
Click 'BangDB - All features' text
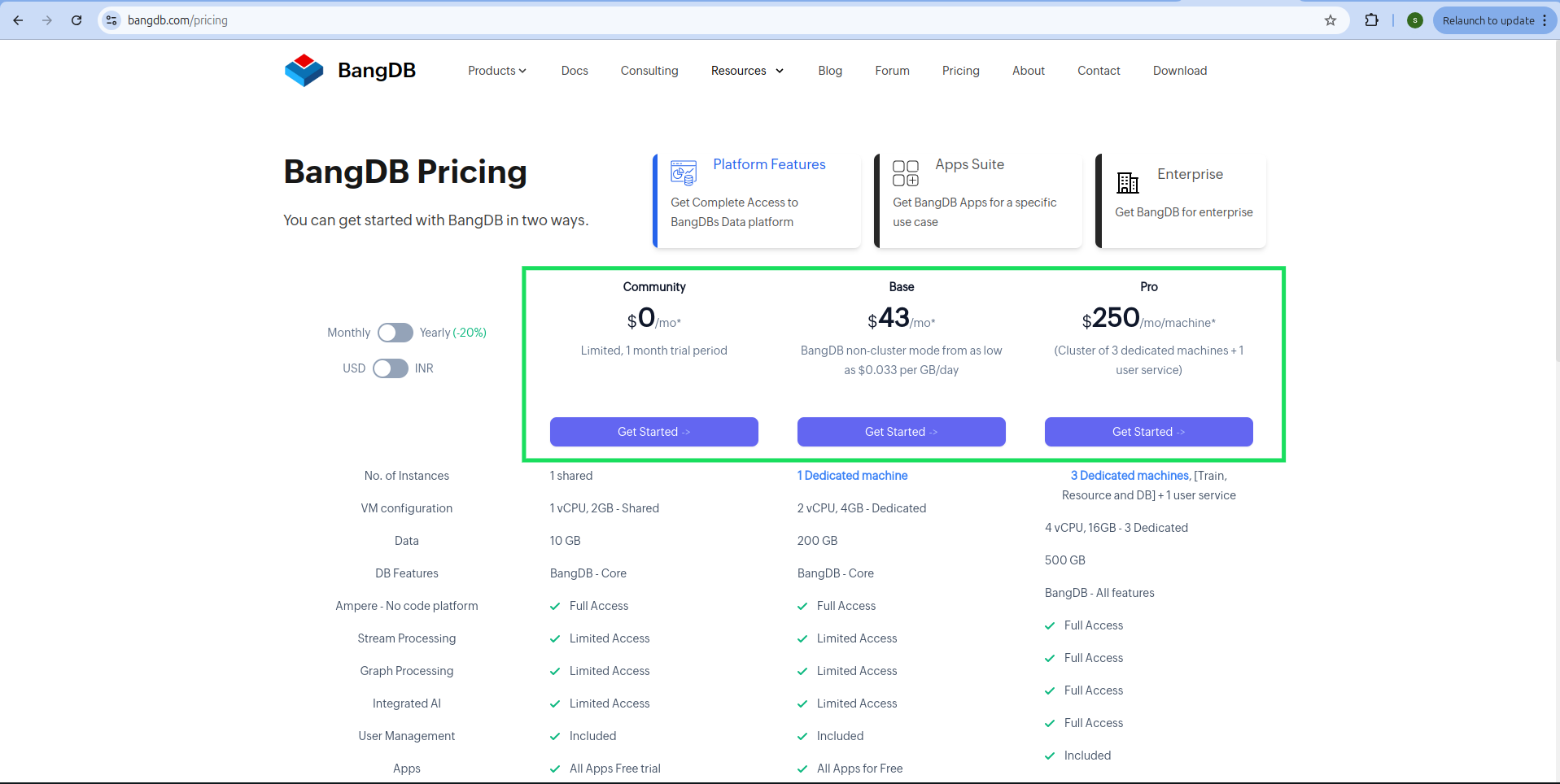click(x=1099, y=593)
